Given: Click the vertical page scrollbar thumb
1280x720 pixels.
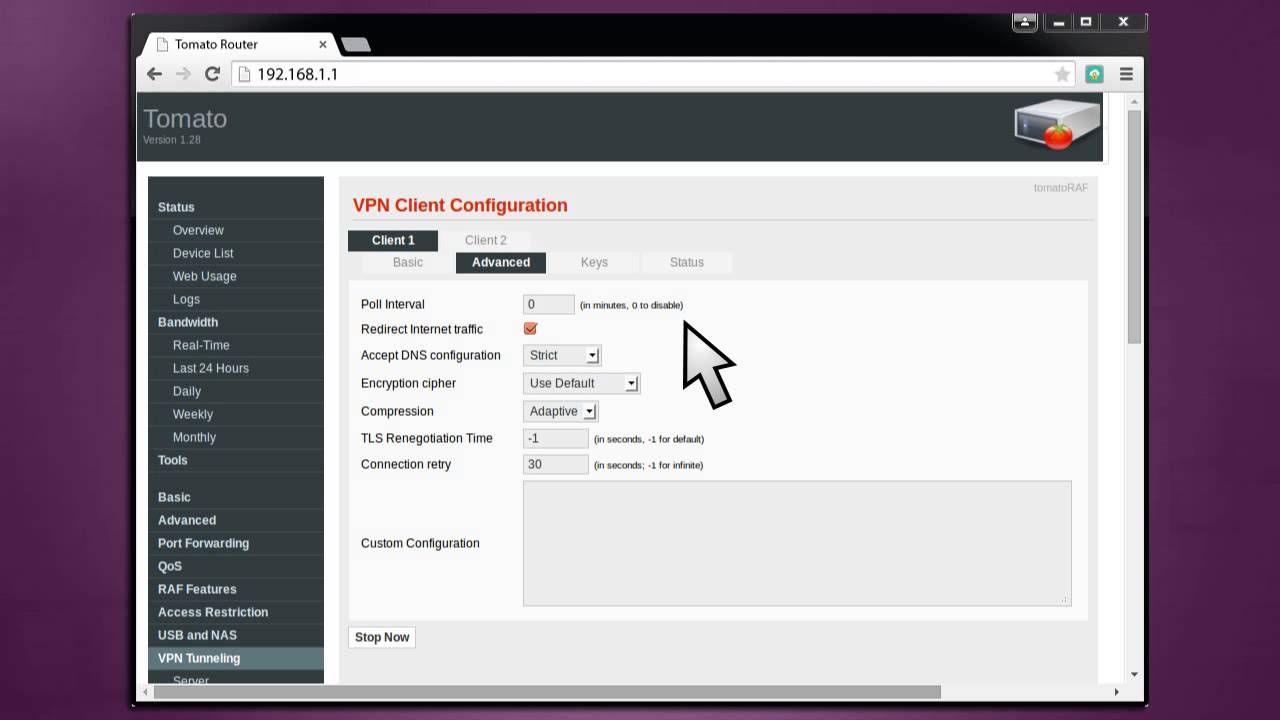Looking at the screenshot, I should click(1134, 227).
